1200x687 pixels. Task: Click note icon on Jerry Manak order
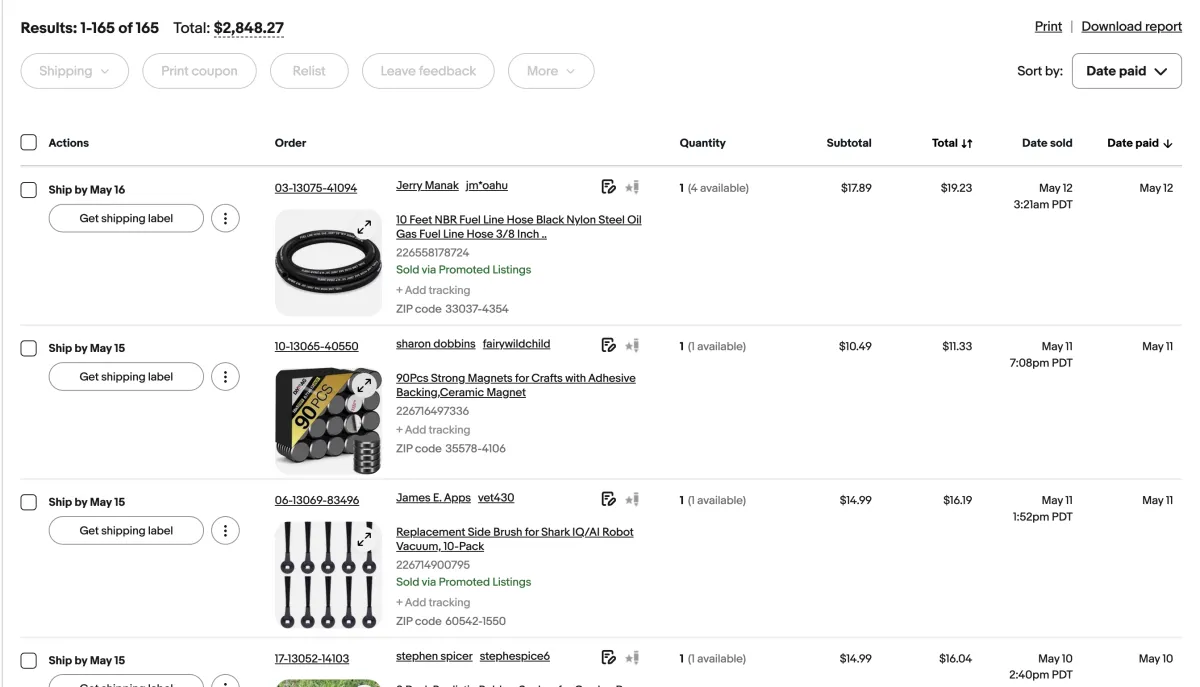[x=607, y=186]
